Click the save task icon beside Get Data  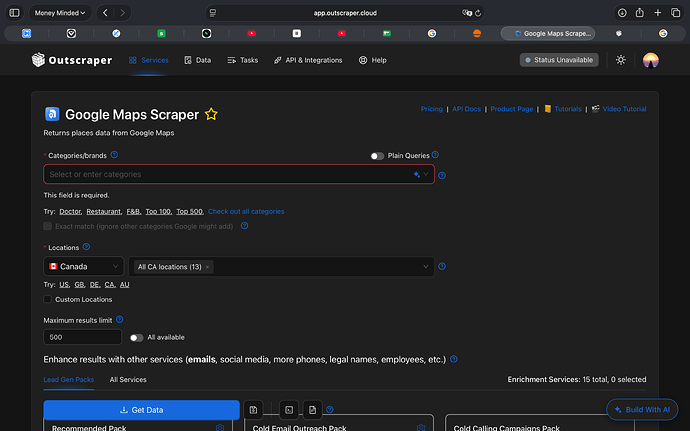pyautogui.click(x=253, y=410)
